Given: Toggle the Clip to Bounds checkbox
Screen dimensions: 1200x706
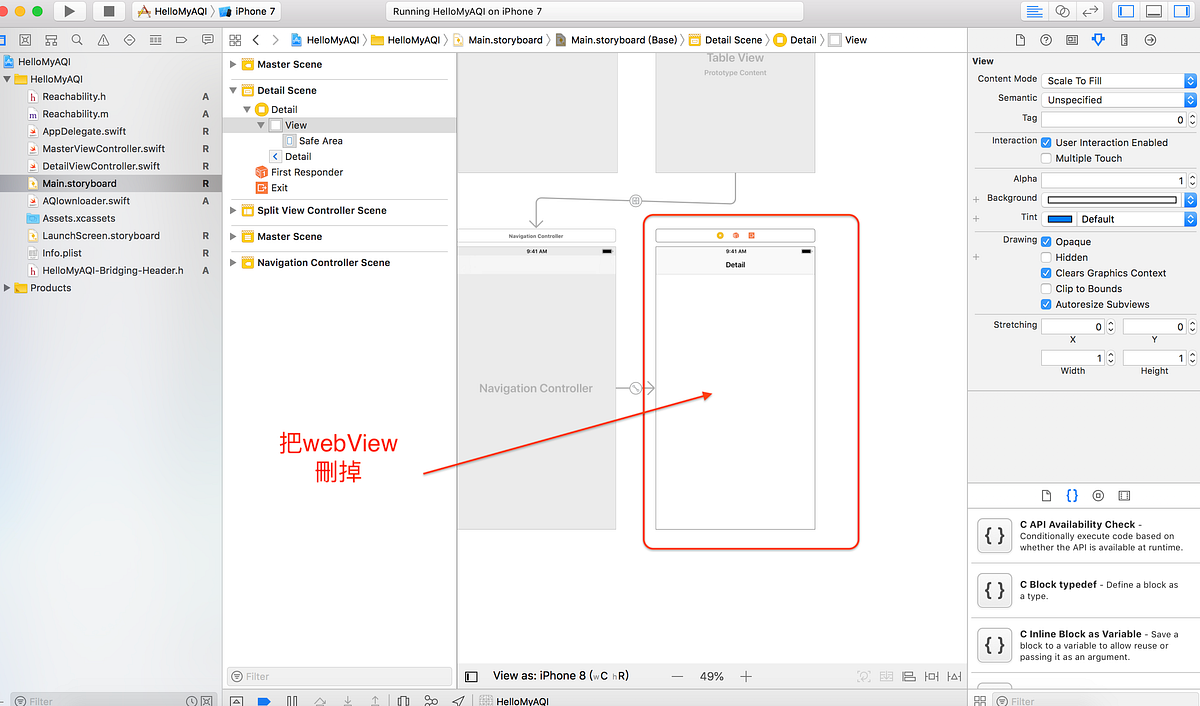Looking at the screenshot, I should pyautogui.click(x=1044, y=289).
